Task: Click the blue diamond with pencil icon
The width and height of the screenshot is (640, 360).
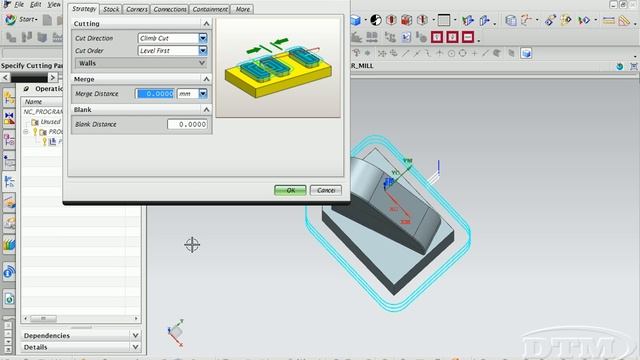Action: [550, 20]
